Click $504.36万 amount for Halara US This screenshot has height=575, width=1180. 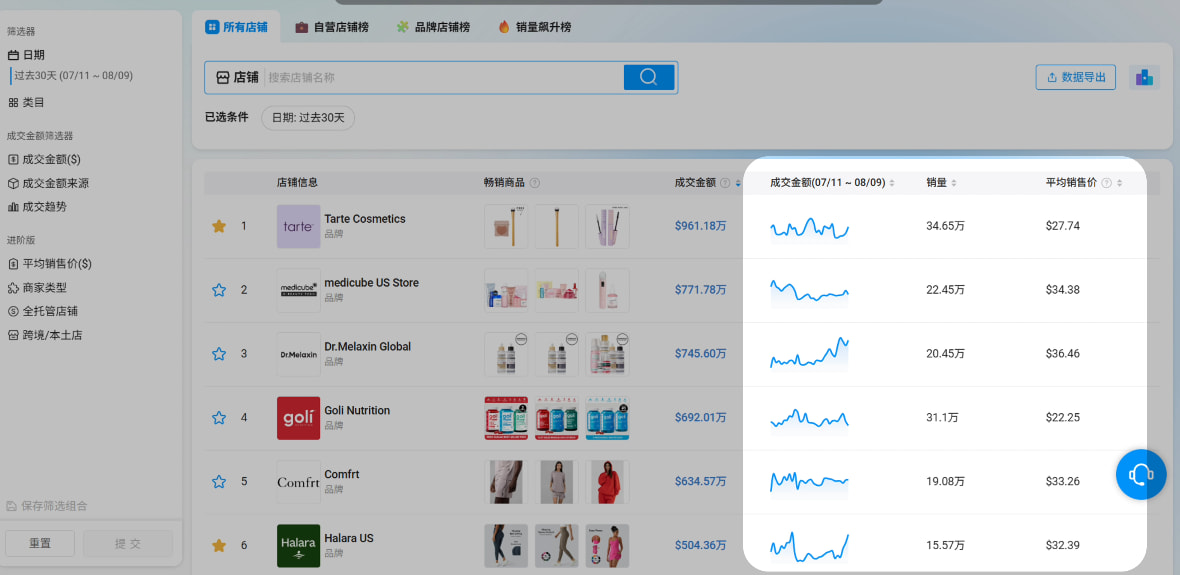pos(701,546)
